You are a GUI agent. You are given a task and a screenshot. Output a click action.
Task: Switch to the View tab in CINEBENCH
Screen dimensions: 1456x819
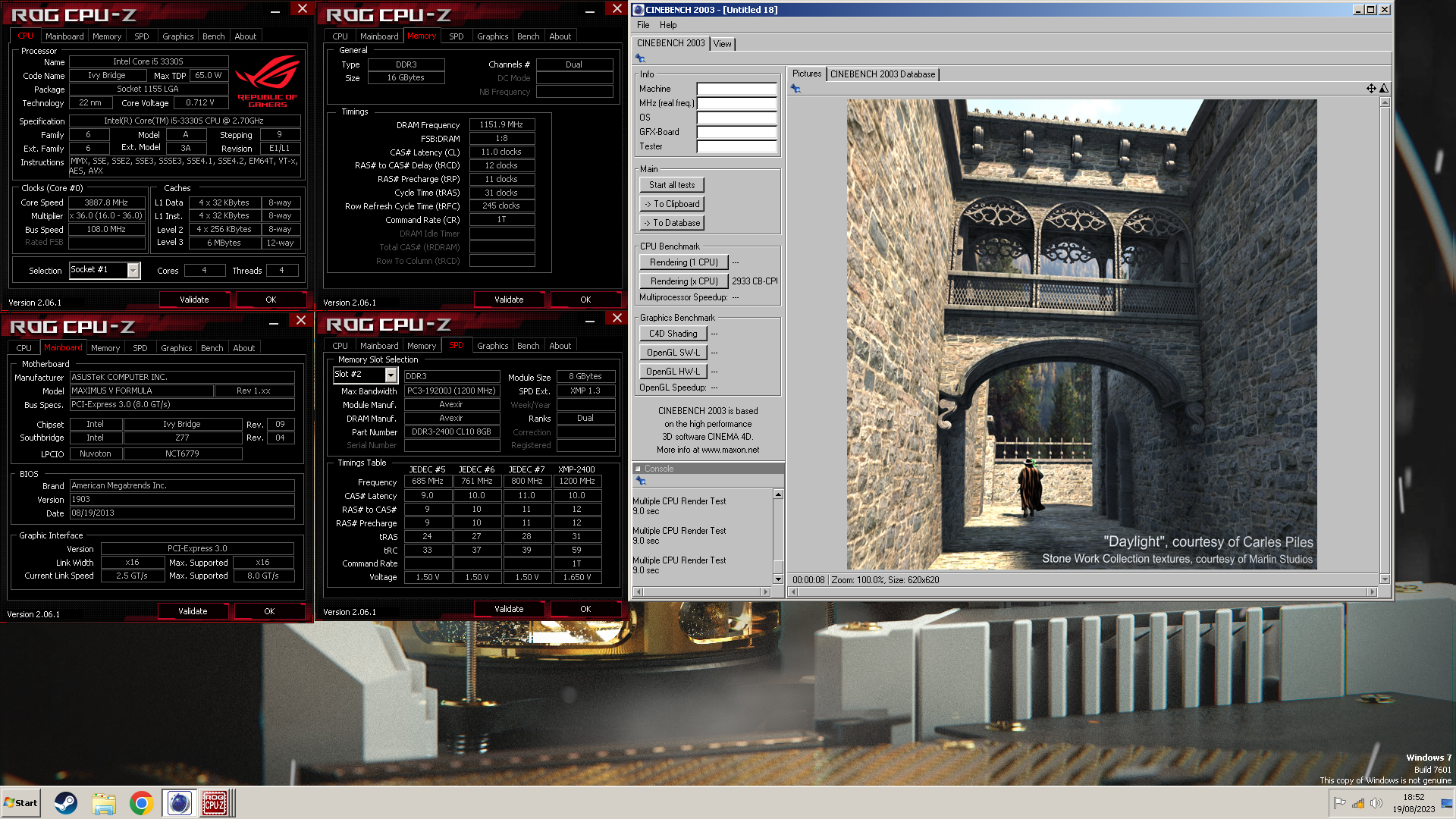(723, 44)
